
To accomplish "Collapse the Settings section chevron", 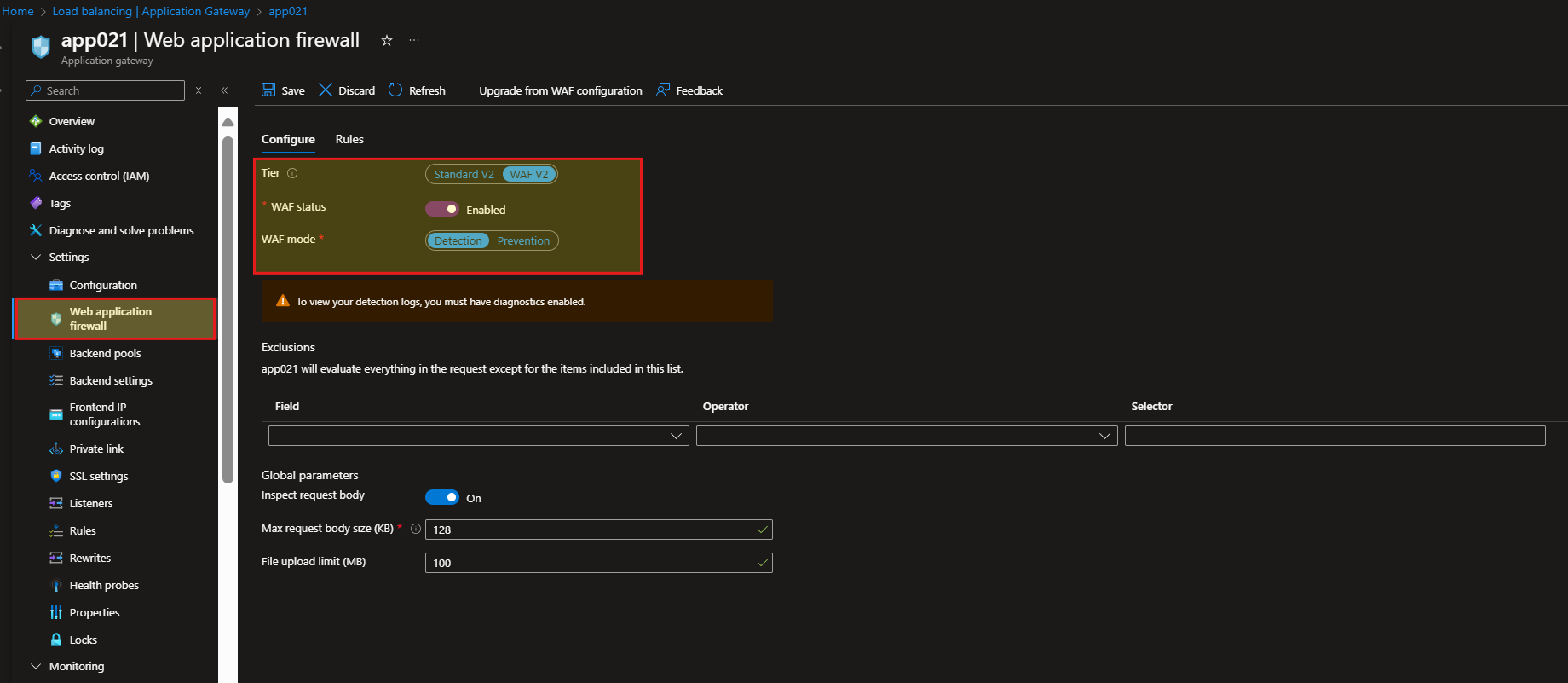I will 36,257.
